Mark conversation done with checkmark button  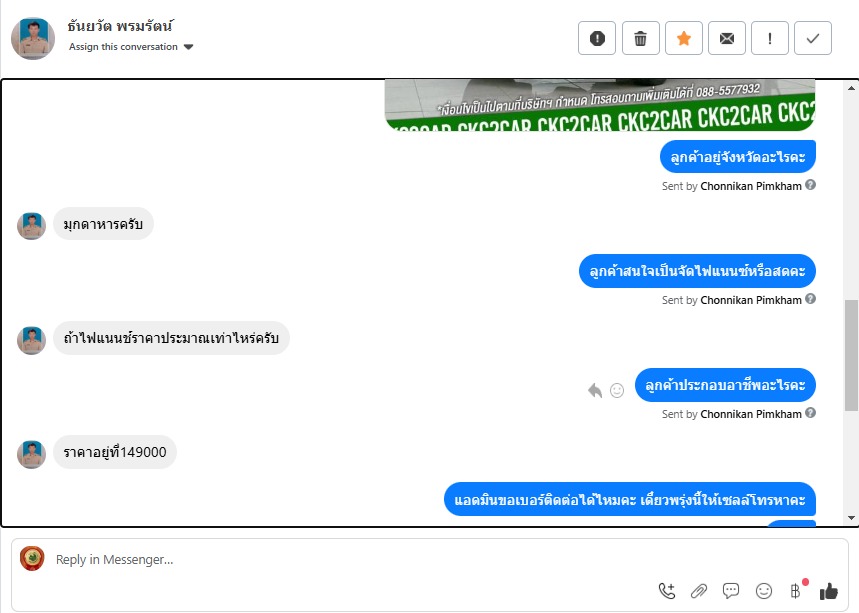813,38
